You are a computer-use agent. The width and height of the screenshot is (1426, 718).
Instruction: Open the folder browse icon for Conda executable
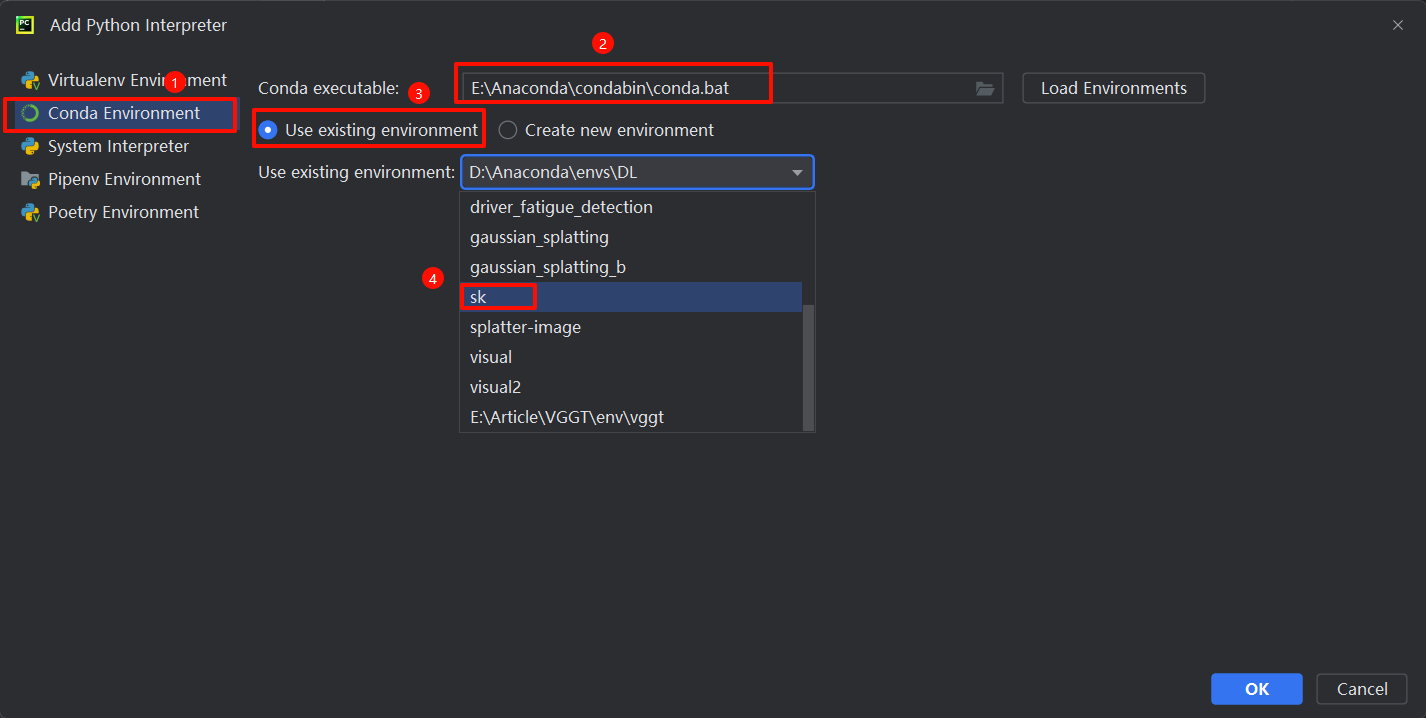[x=985, y=88]
